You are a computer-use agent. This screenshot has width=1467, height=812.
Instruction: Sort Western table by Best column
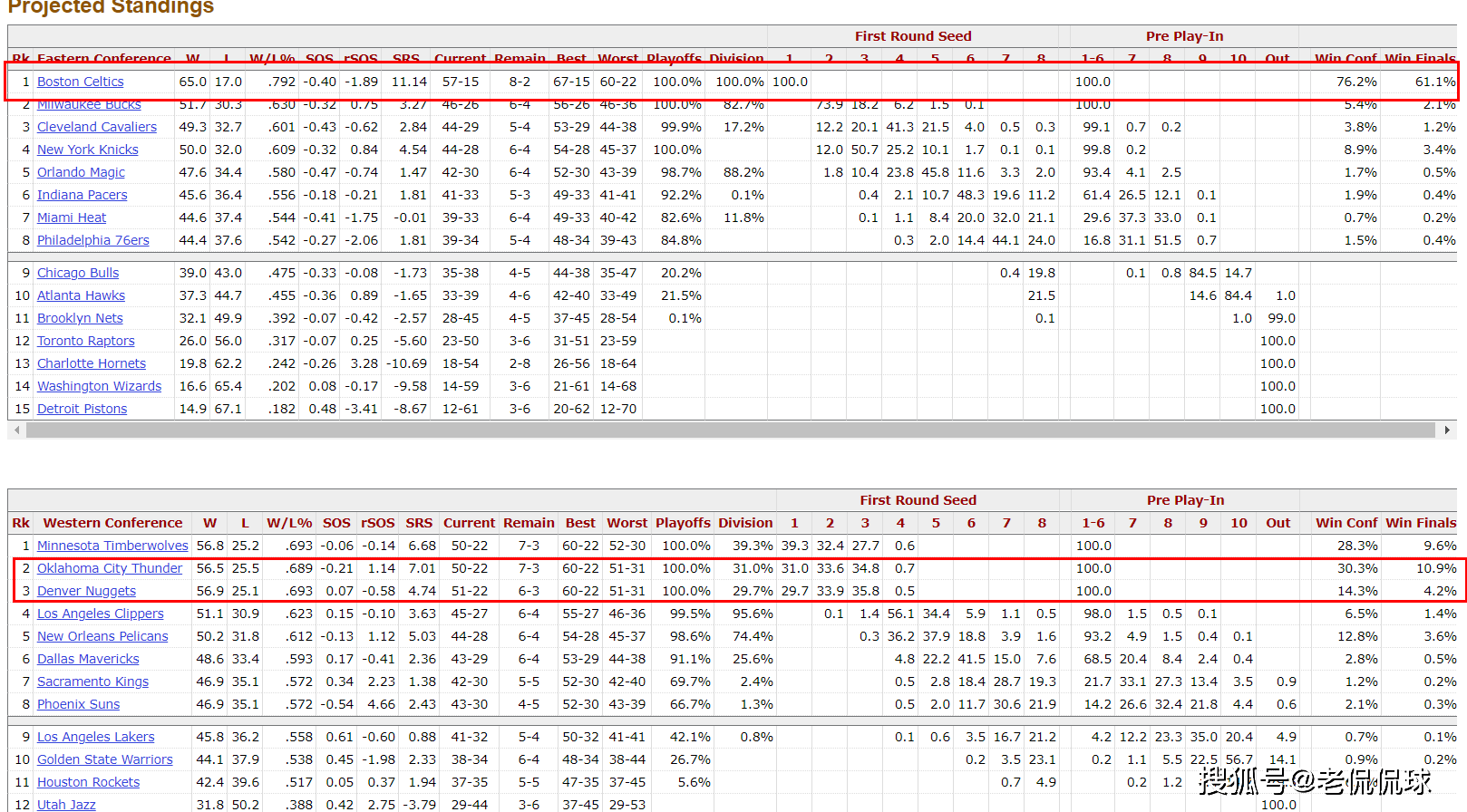click(x=580, y=523)
